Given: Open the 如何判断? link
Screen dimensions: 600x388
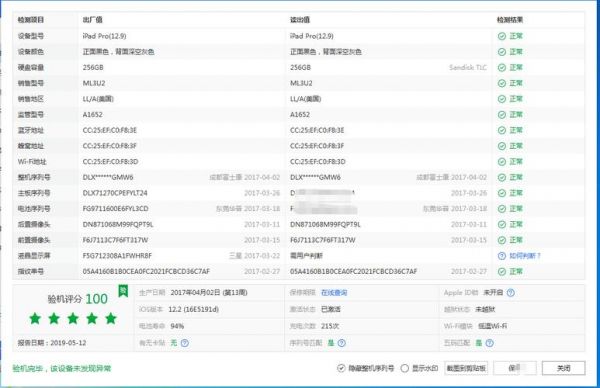Looking at the screenshot, I should coord(525,256).
